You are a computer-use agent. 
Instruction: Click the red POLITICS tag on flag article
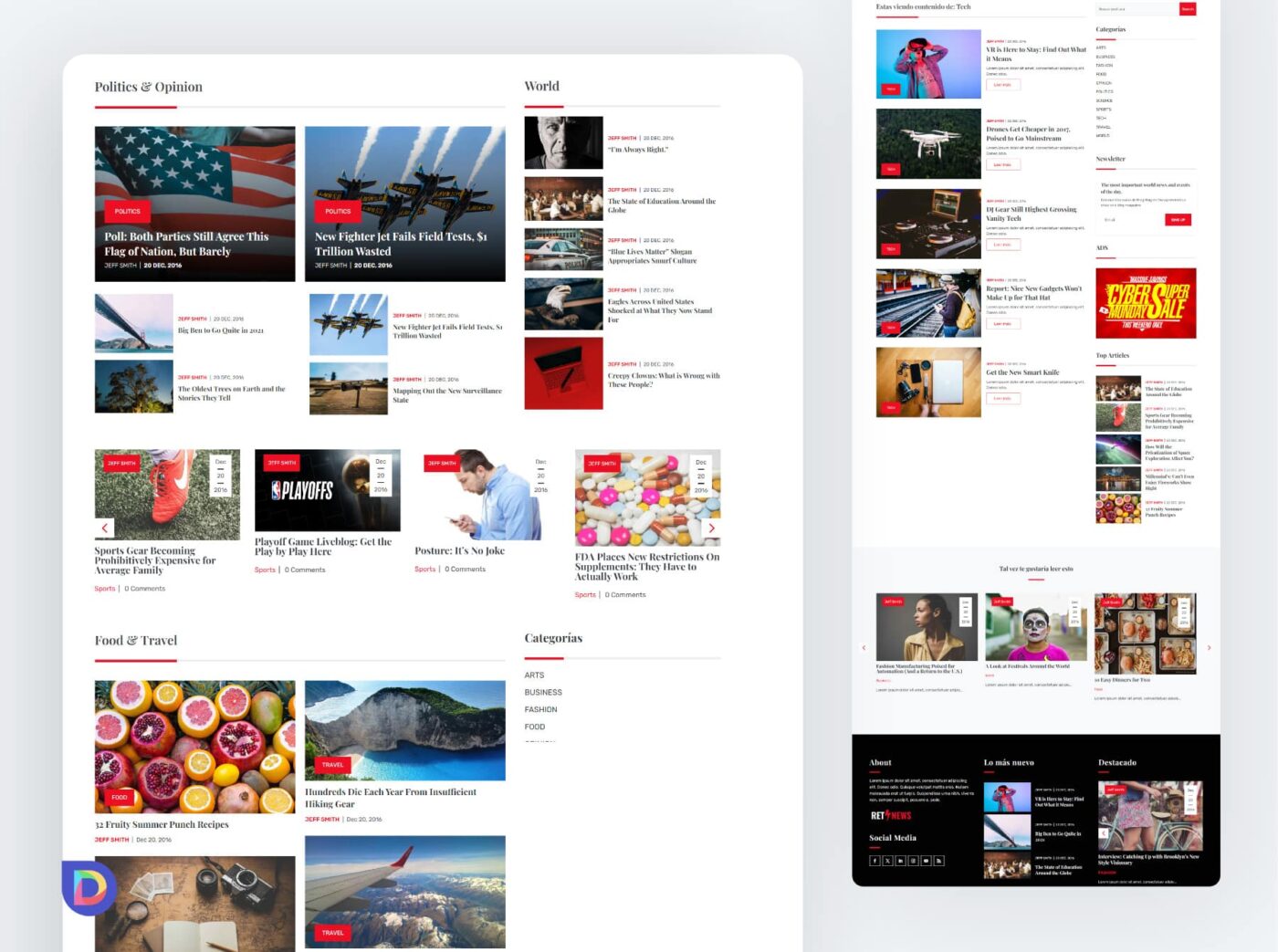pyautogui.click(x=128, y=211)
